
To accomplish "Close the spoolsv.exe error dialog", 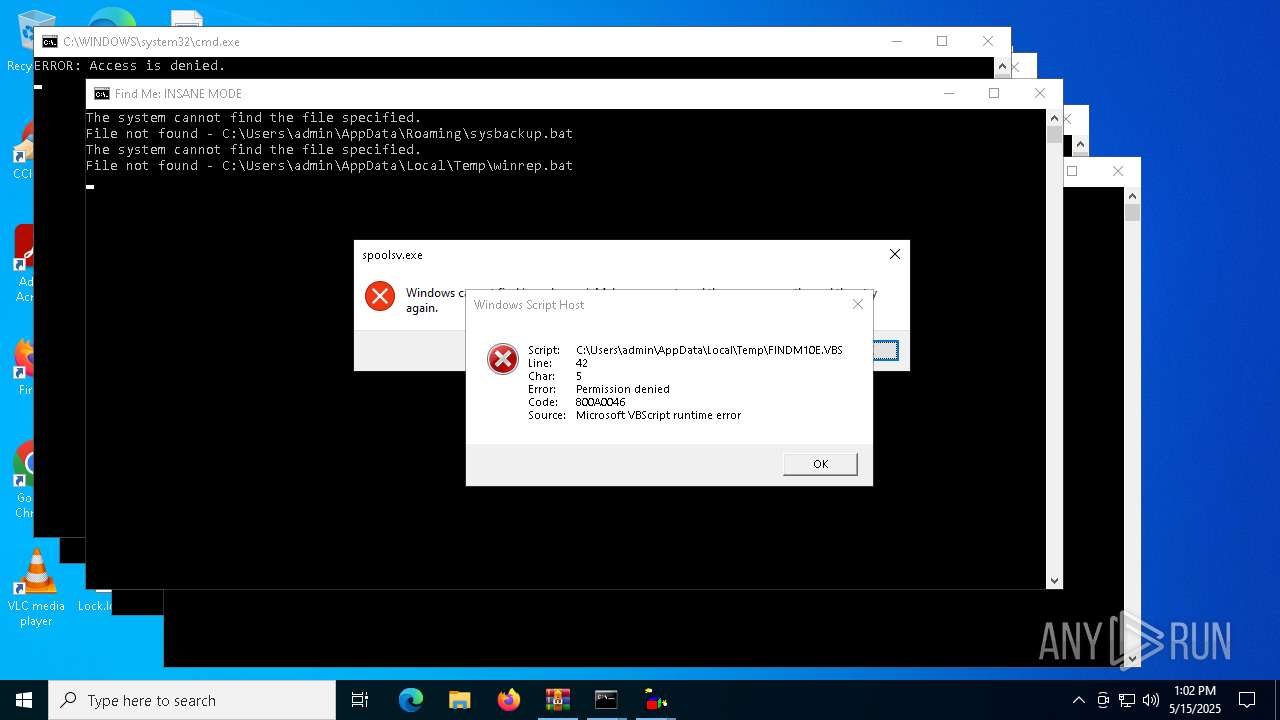I will coord(895,254).
